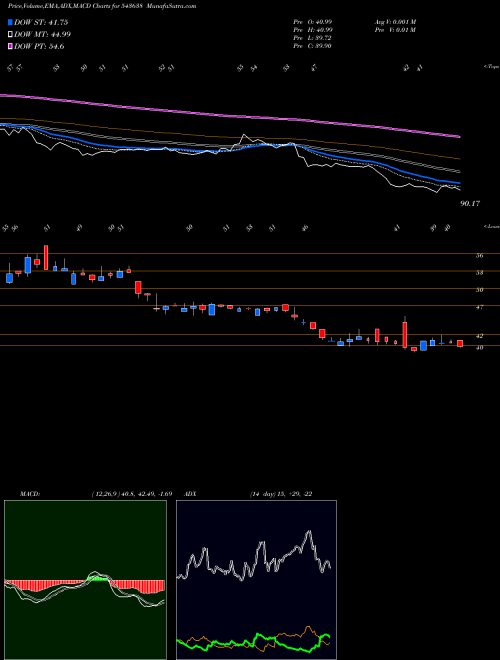
Task: Click the 42 price axis label
Action: pyautogui.click(x=480, y=336)
